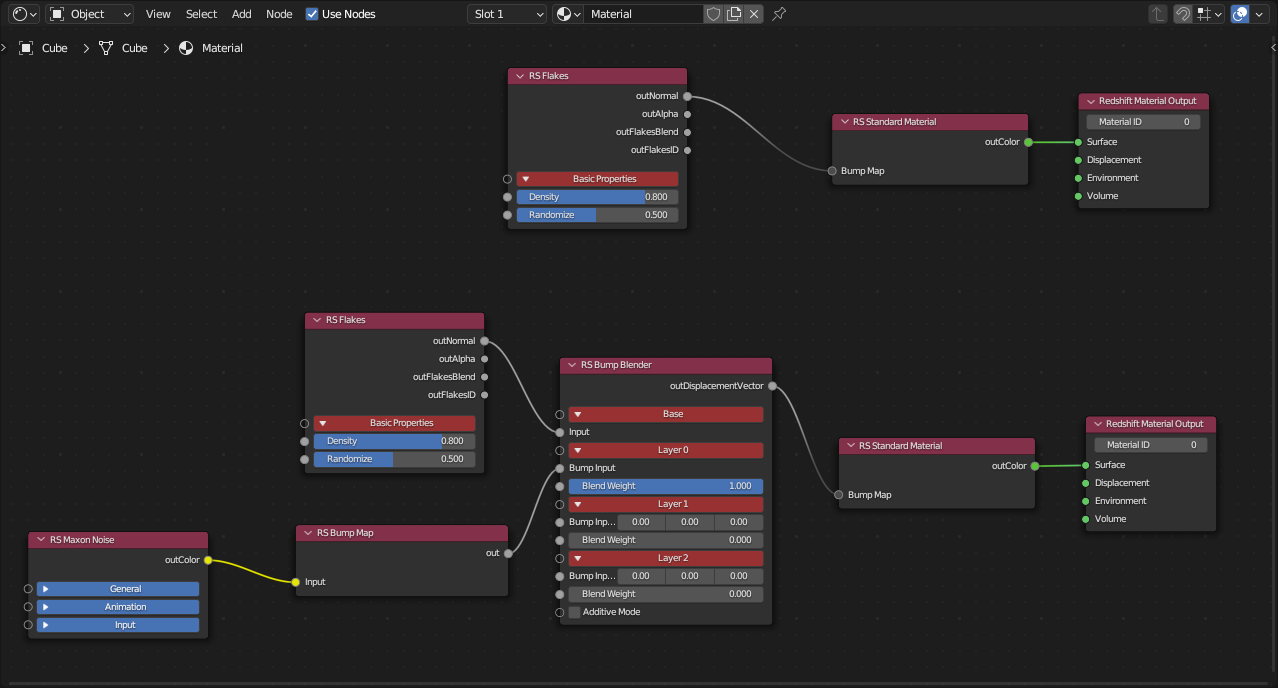This screenshot has height=688, width=1278.
Task: Click the yellow outColor socket on RS Maxon Noise
Action: tap(208, 560)
